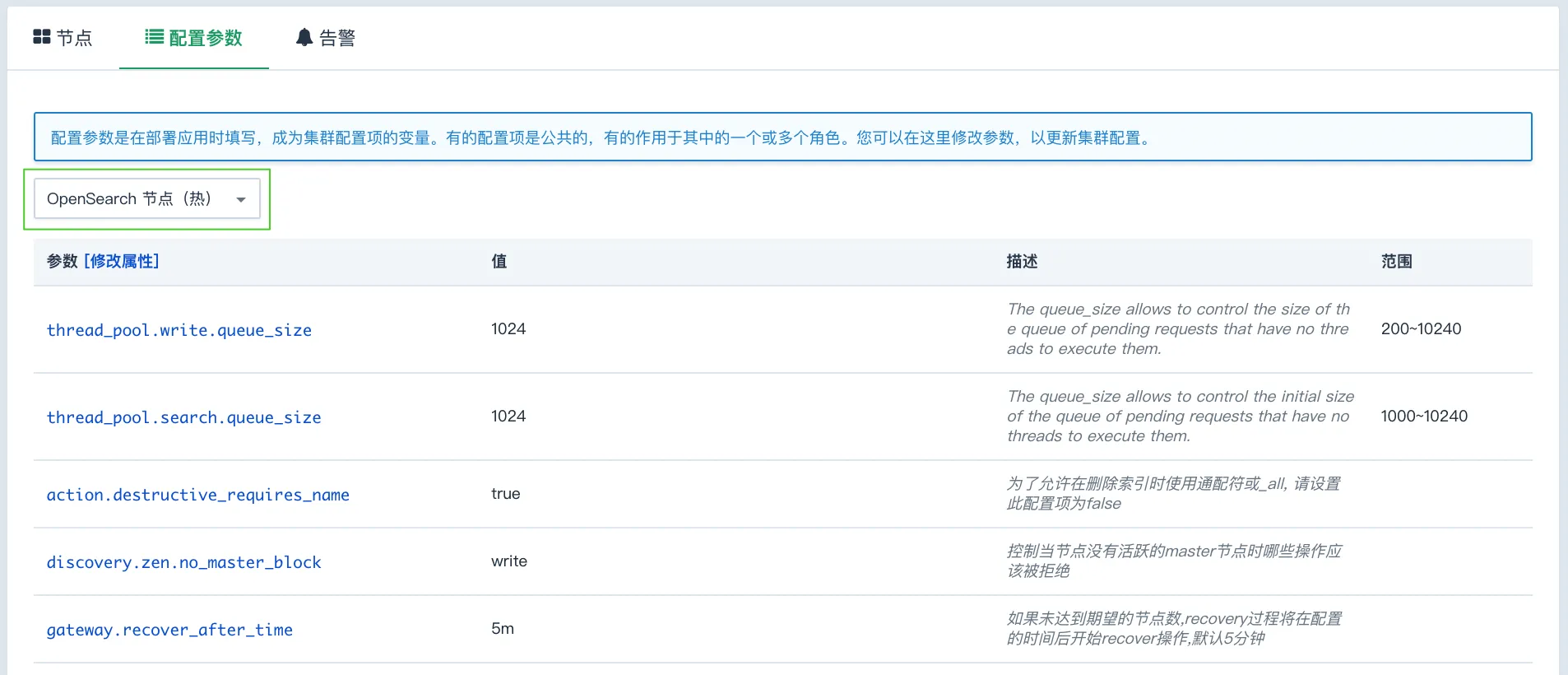Click description 为了允许在删除索引时使用通配符

(1174, 494)
